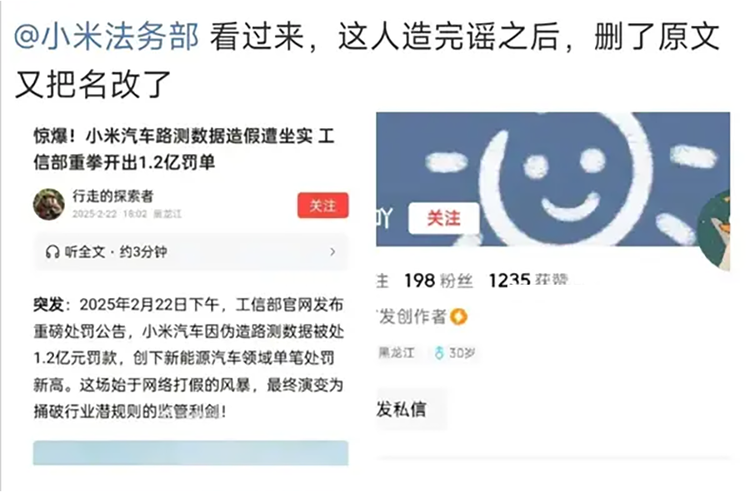Open the smiley face profile banner image
The height and width of the screenshot is (492, 750).
pos(553,179)
